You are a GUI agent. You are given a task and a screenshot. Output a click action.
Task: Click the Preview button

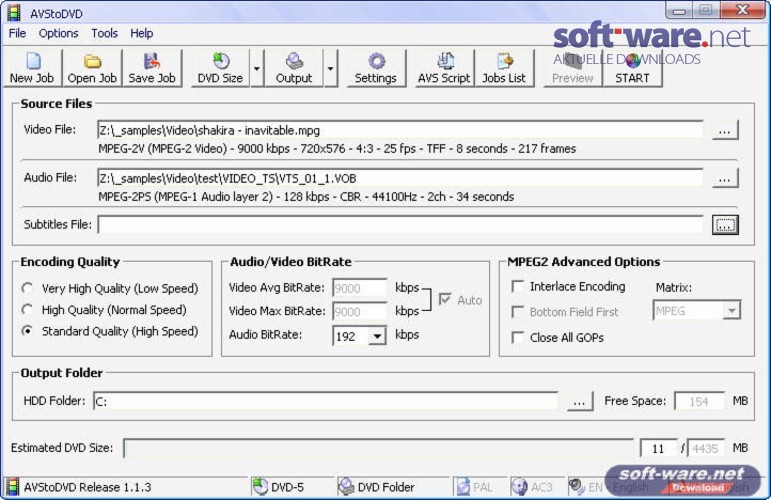[x=573, y=68]
